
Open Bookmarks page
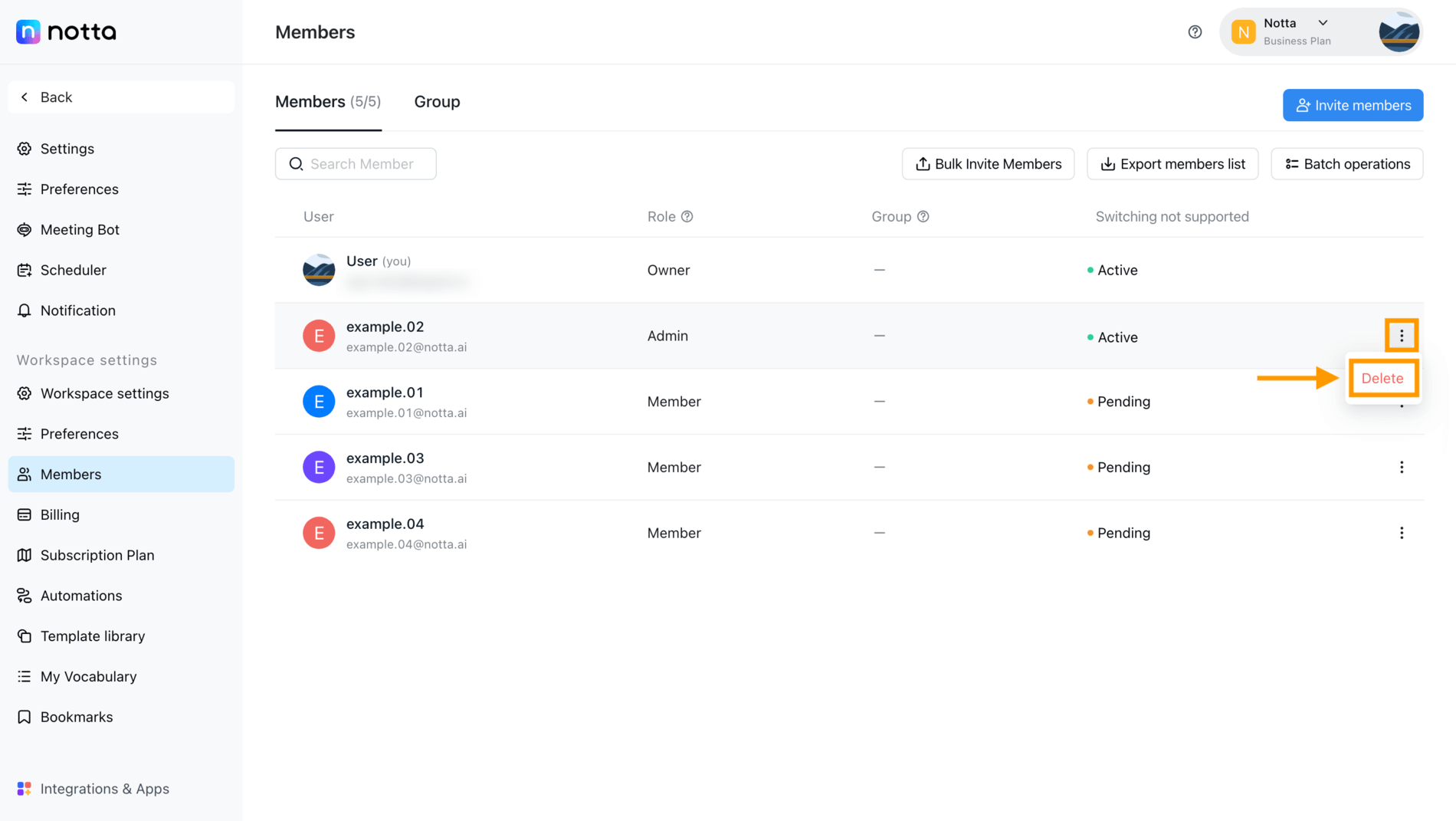tap(77, 718)
